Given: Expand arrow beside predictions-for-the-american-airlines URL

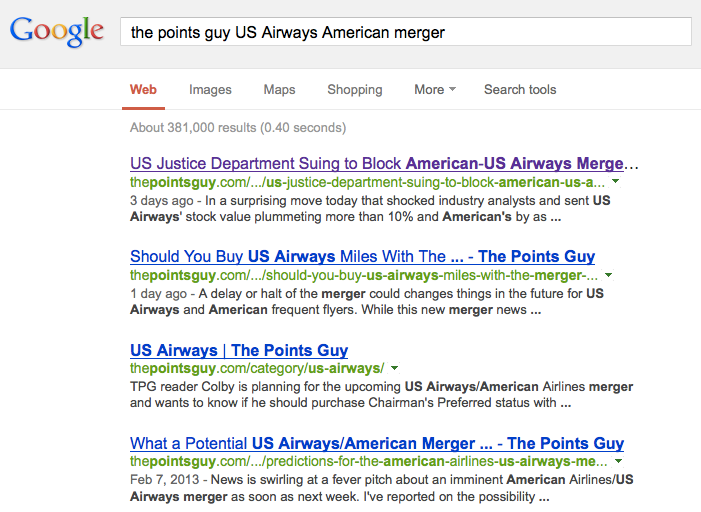Looking at the screenshot, I should pos(619,462).
